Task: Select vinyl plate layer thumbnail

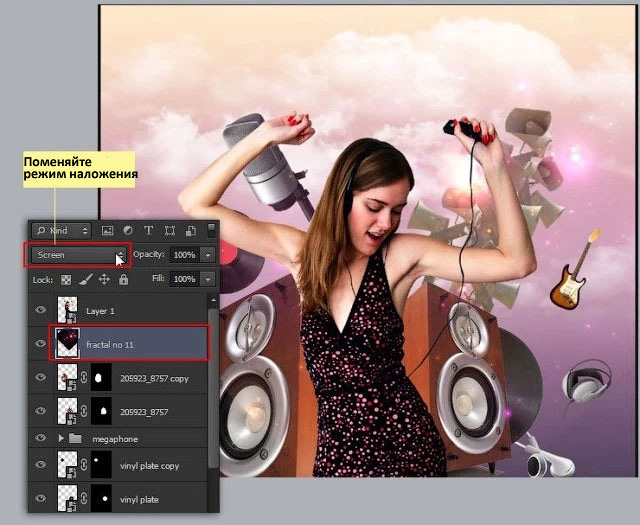Action: pos(67,498)
